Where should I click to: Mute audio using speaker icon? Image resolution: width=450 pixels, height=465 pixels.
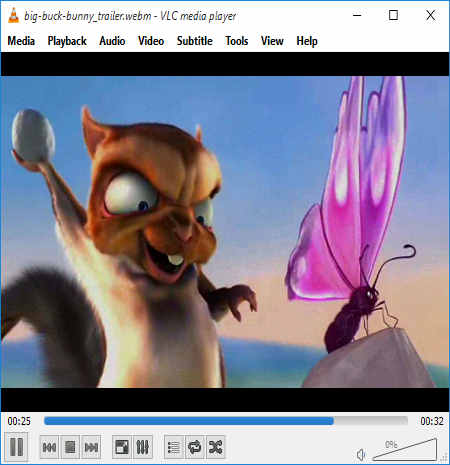tap(361, 455)
